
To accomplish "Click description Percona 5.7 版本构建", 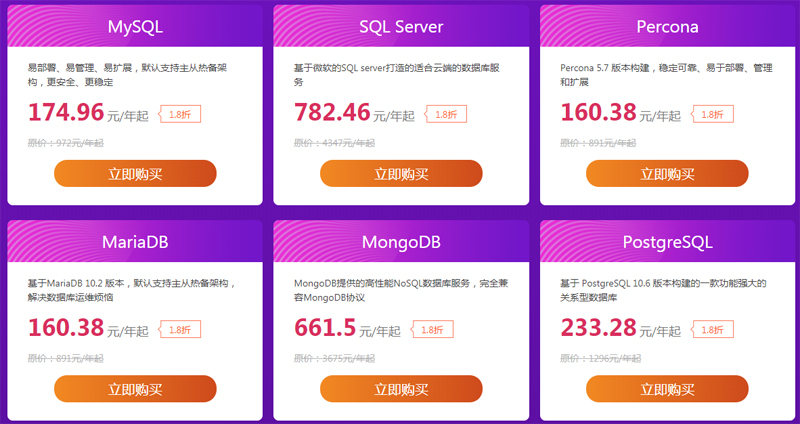I will pyautogui.click(x=666, y=74).
